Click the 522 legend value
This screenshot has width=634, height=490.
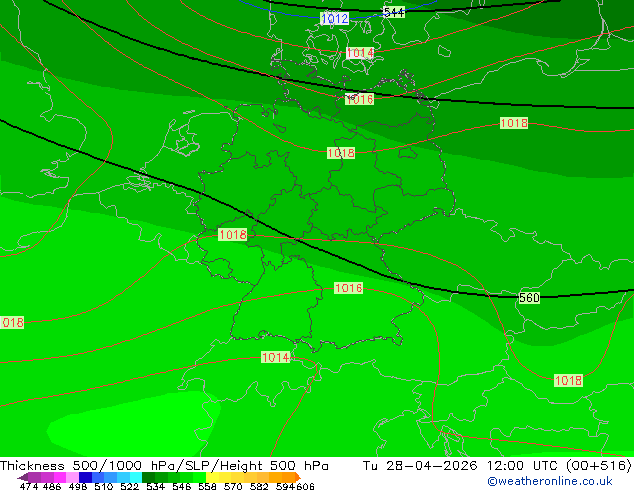click(x=129, y=486)
